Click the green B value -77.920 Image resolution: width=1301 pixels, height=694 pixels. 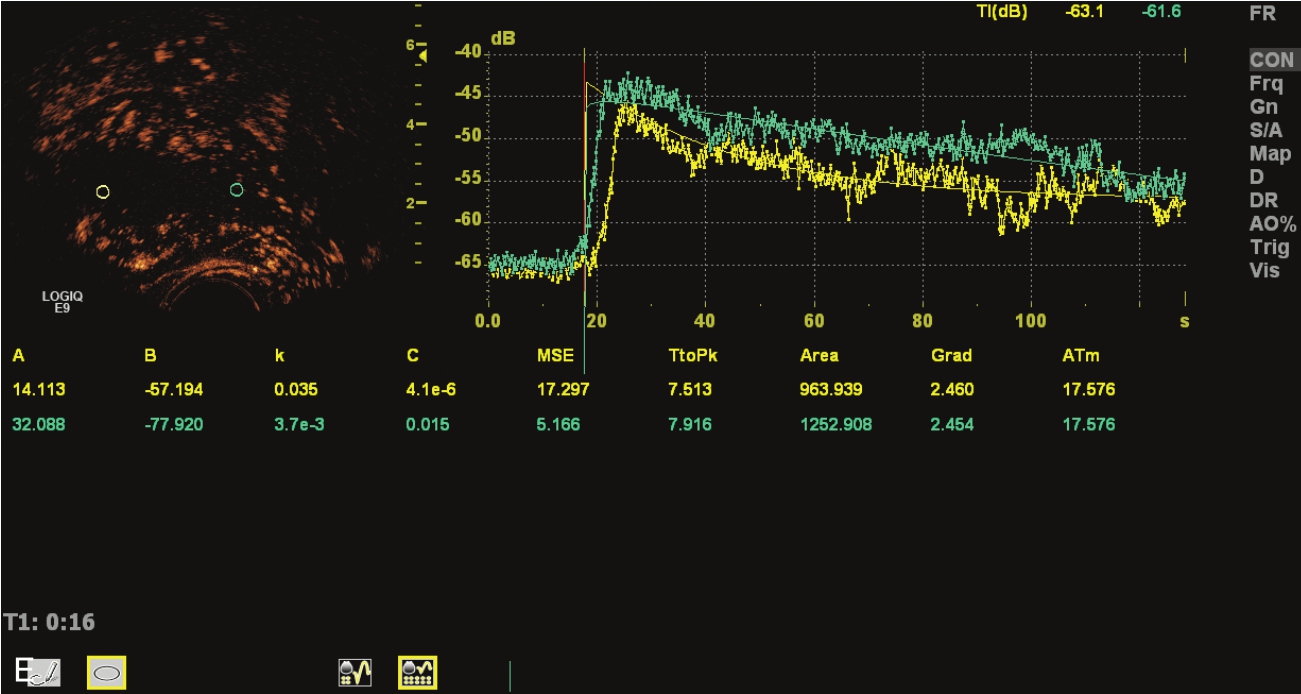173,425
